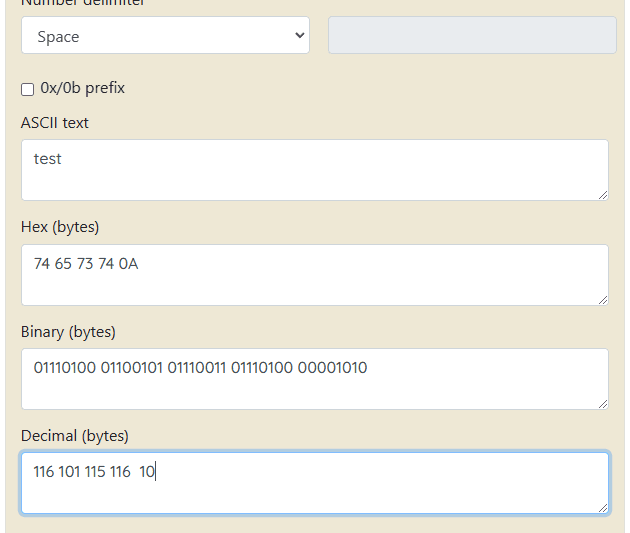Screen dimensions: 630x533
Task: Click the delimiter dropdown chevron arrow
Action: (x=299, y=36)
